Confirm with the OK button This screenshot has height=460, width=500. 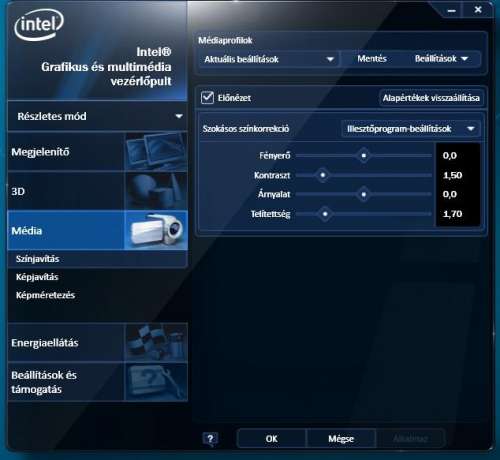pos(271,439)
